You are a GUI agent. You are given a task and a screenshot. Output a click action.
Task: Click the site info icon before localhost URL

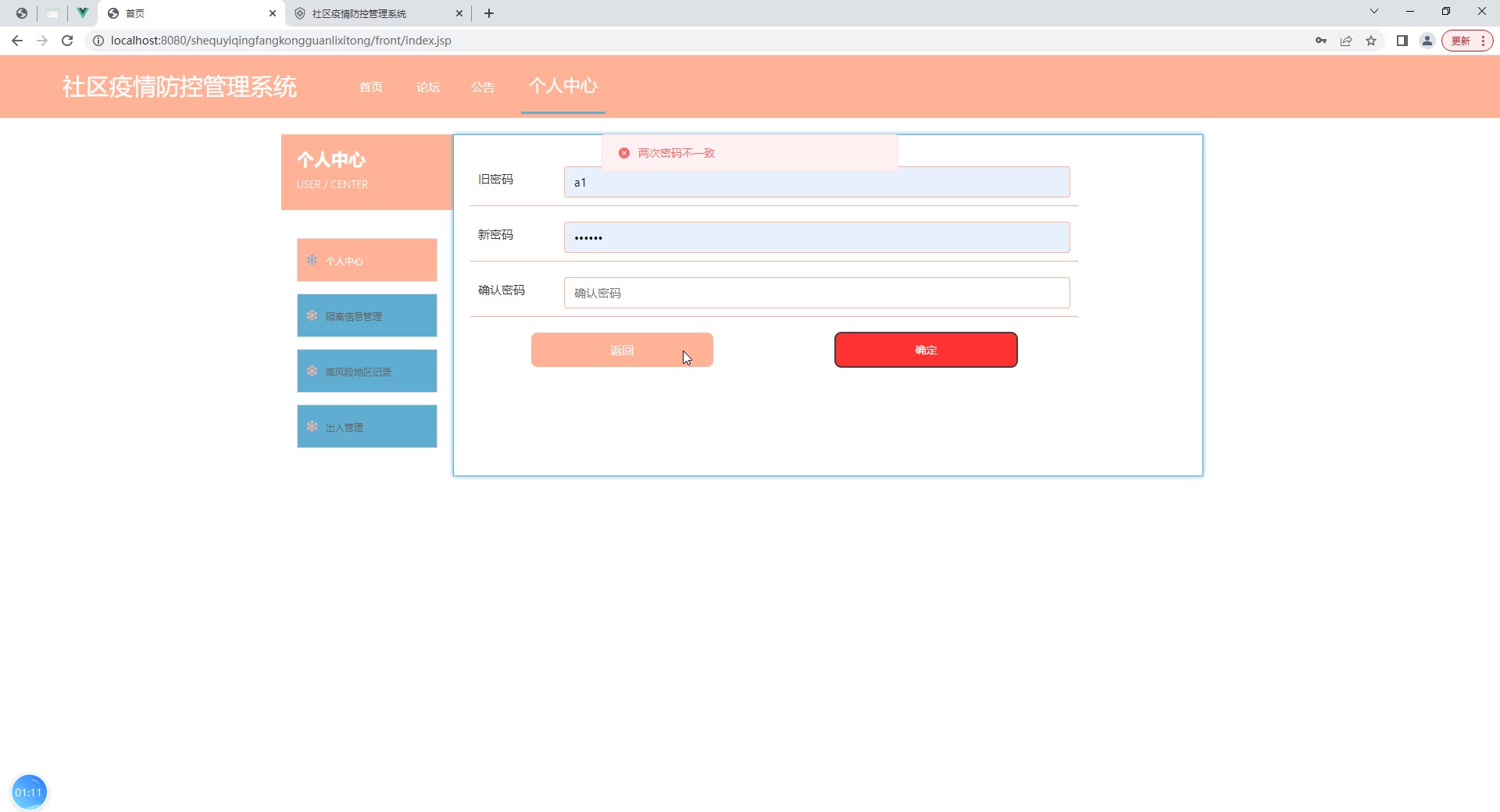point(98,41)
